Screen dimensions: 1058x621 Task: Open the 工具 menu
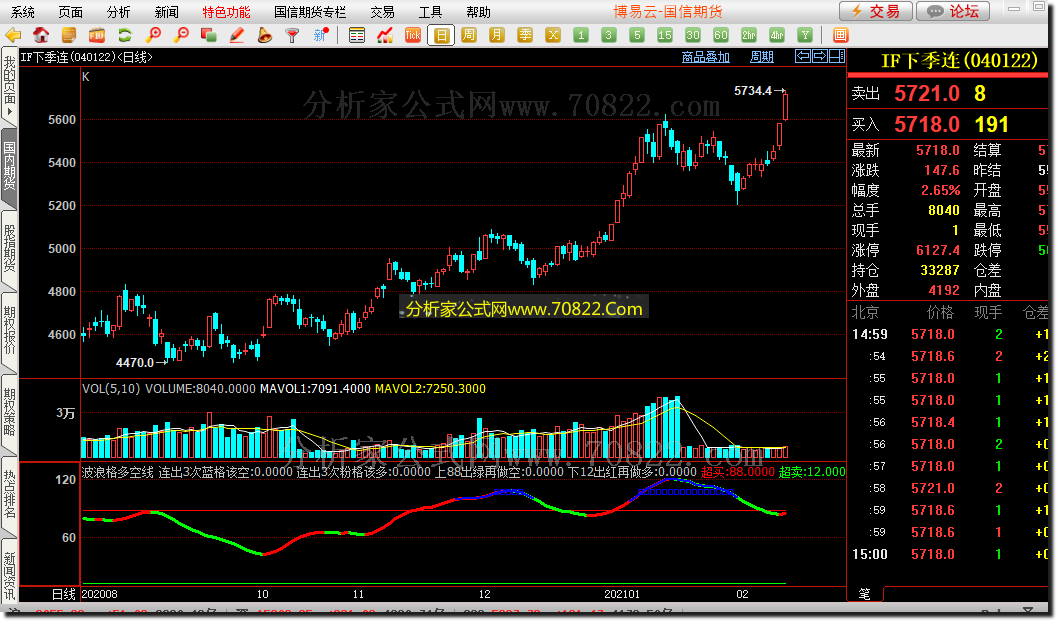tap(430, 12)
